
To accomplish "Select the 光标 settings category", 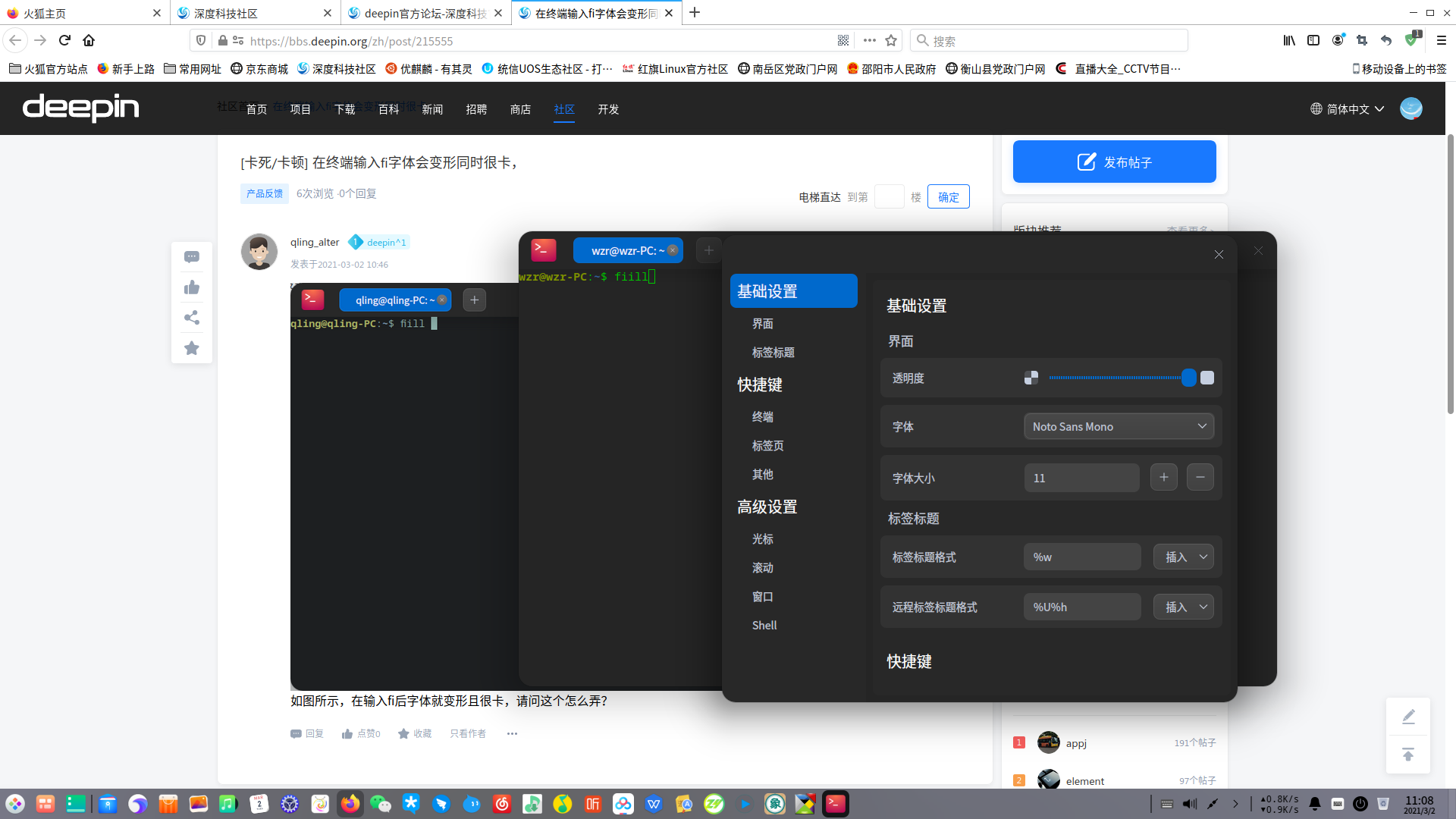I will point(762,539).
